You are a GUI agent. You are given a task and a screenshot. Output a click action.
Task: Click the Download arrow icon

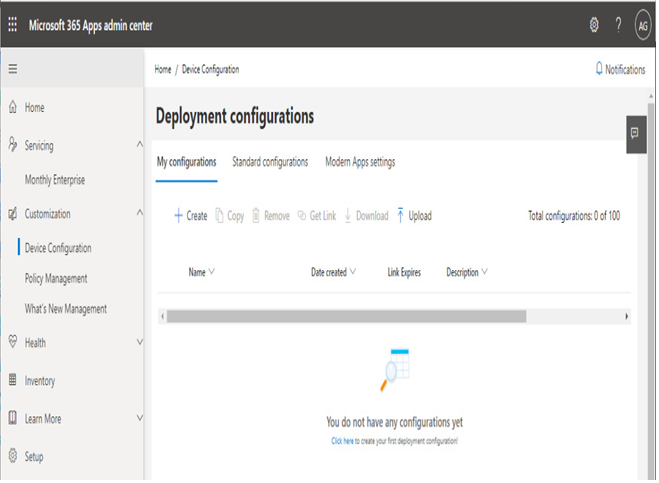click(348, 215)
